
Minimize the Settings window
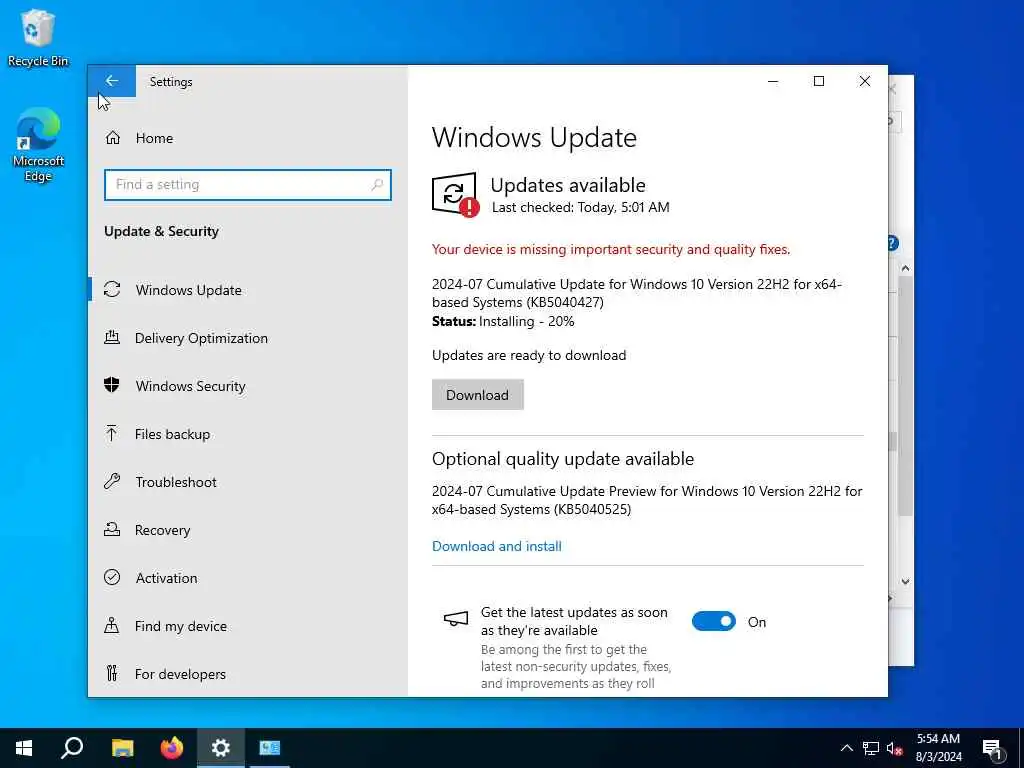(x=773, y=81)
